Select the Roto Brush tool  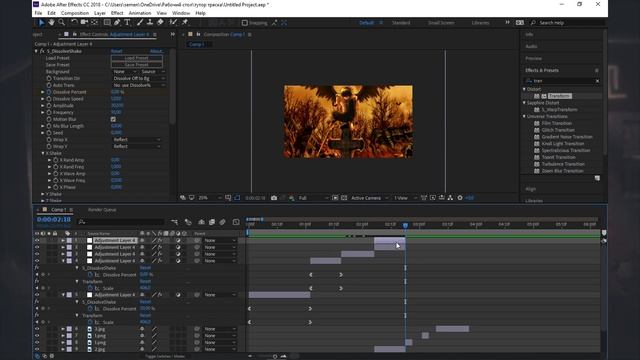point(173,22)
